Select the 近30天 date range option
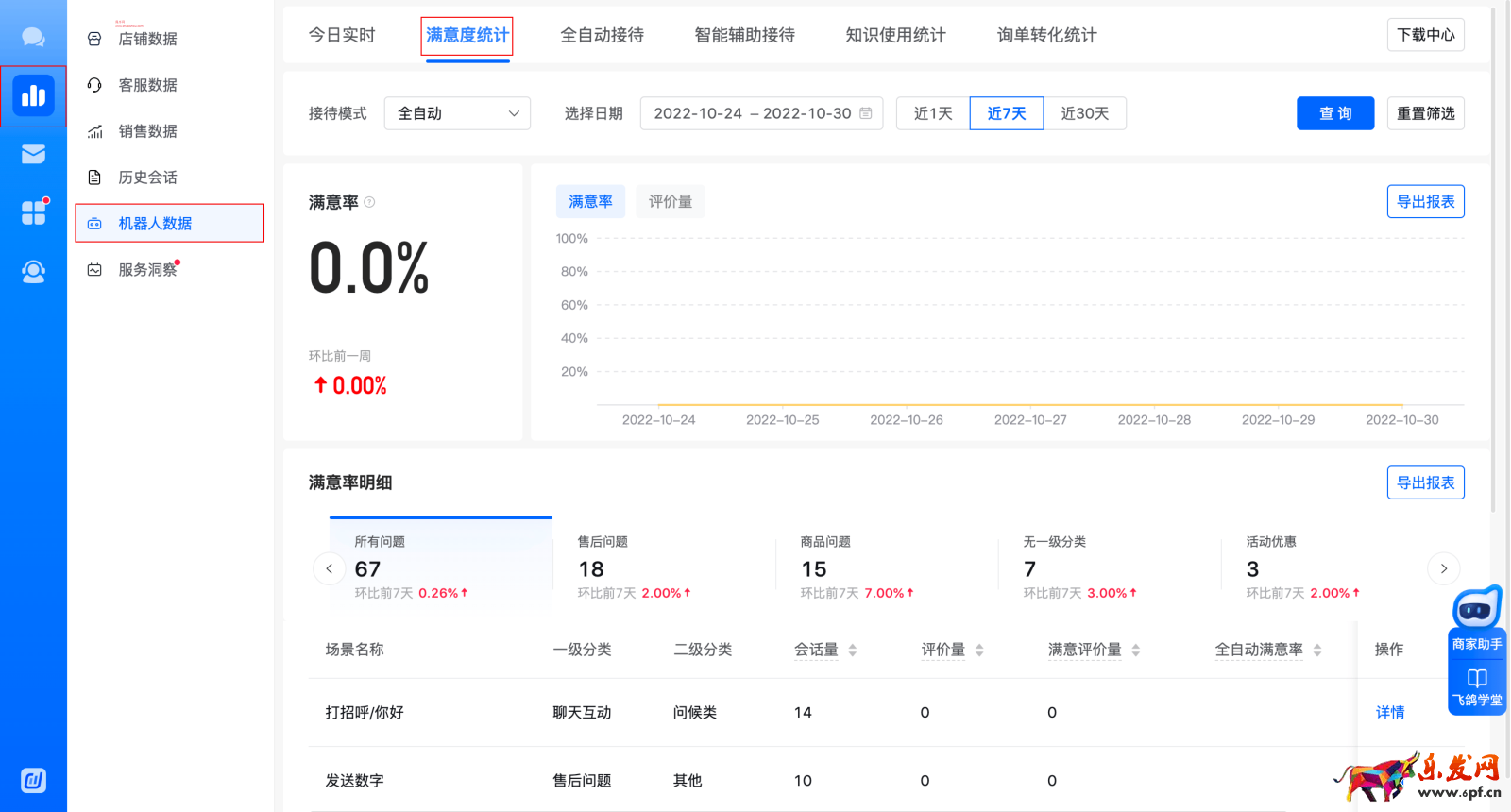The width and height of the screenshot is (1511, 812). 1084,113
